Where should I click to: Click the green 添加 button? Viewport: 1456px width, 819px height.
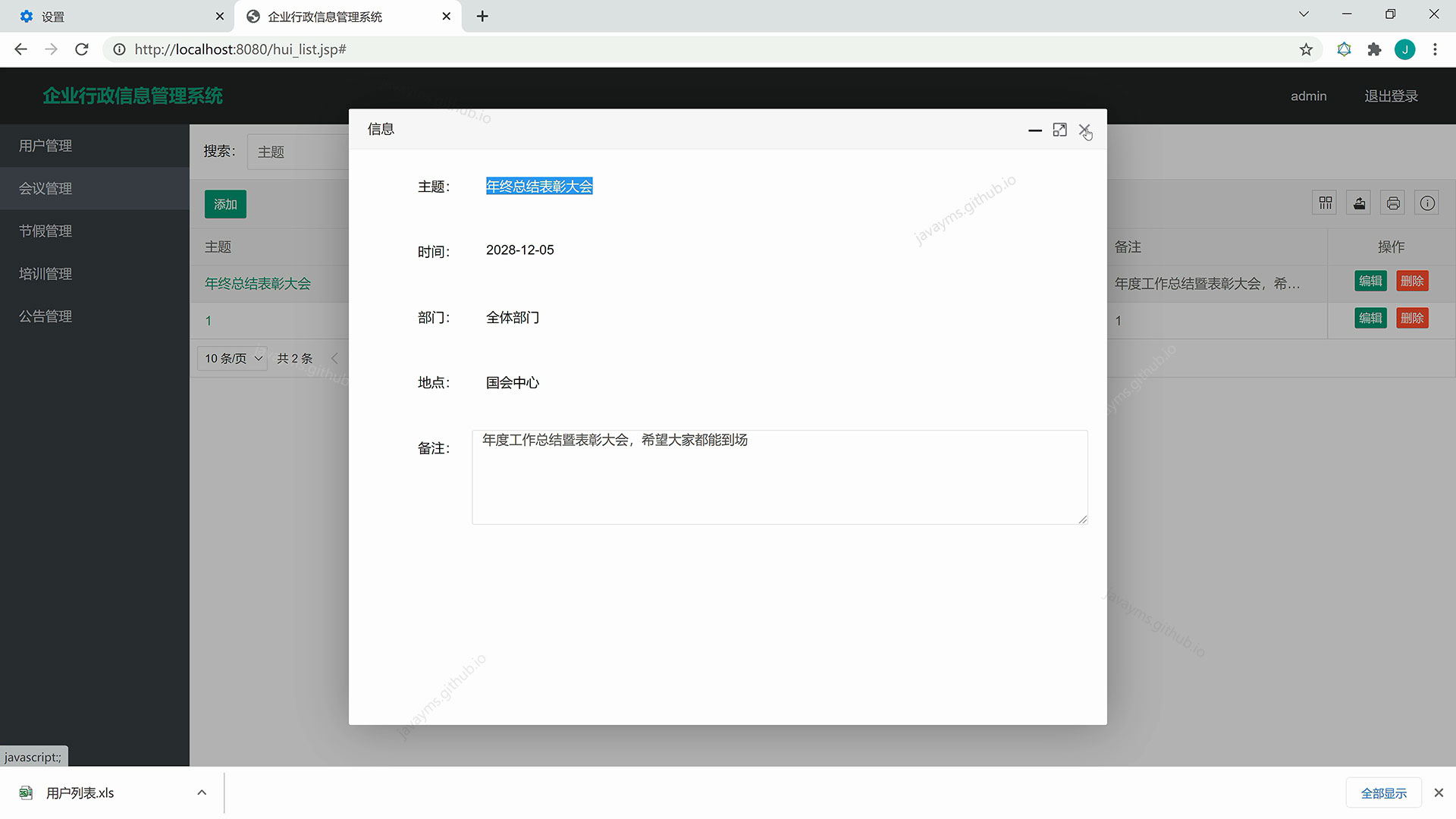(x=225, y=205)
